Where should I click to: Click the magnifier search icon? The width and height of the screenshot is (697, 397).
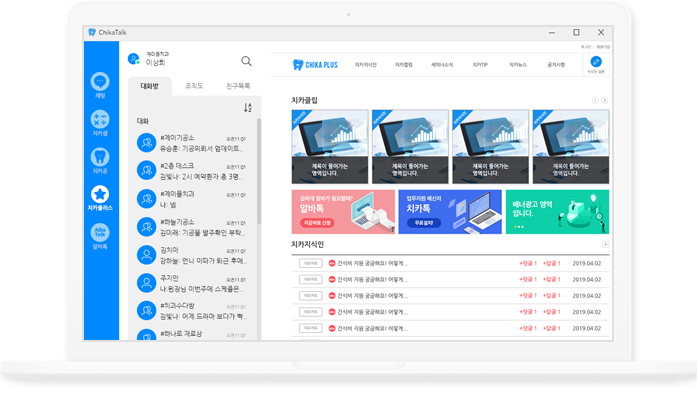246,61
